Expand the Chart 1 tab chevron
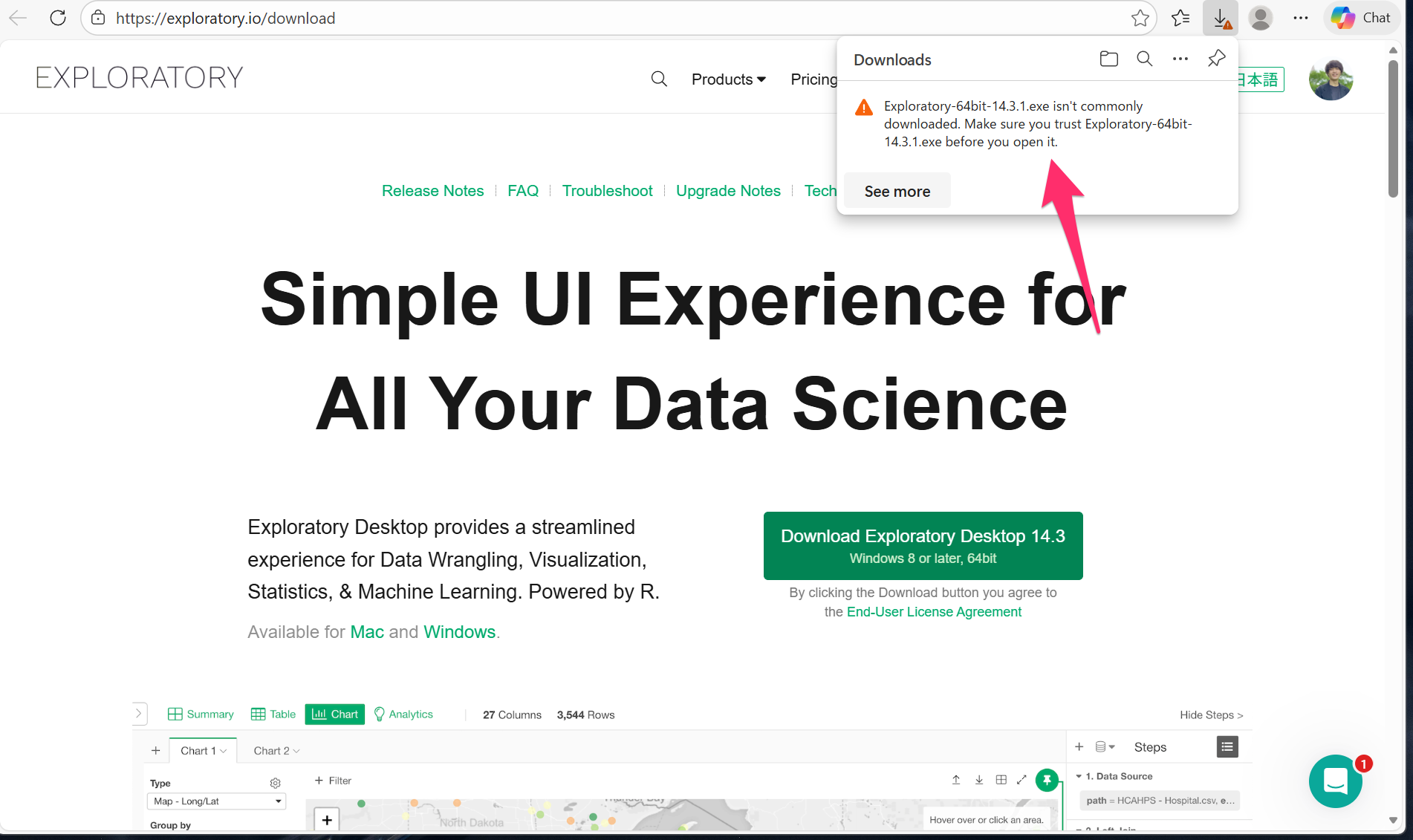The height and width of the screenshot is (840, 1413). [224, 751]
